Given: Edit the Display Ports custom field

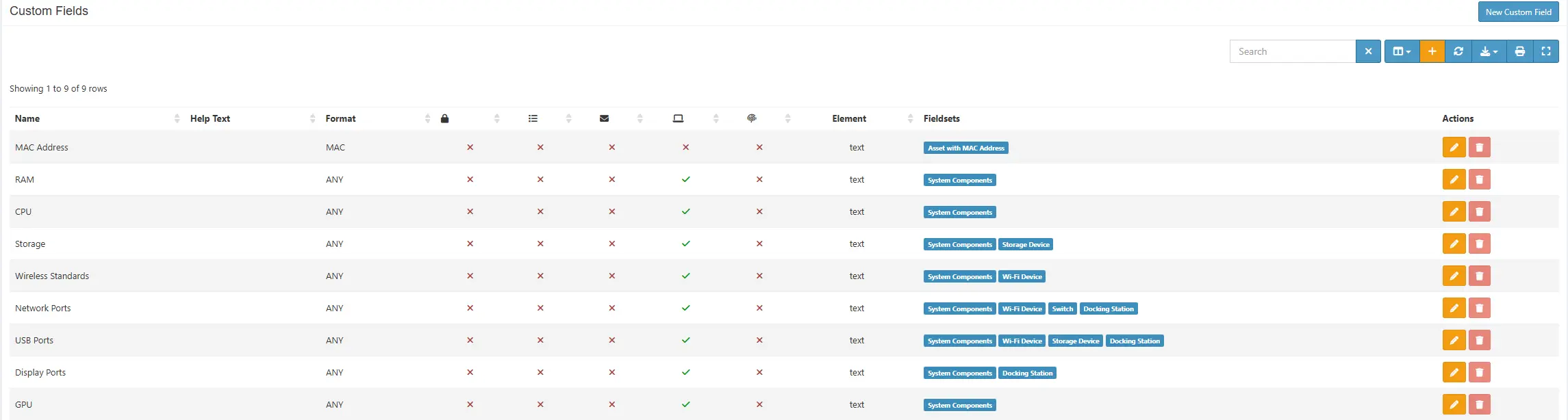Looking at the screenshot, I should (x=1454, y=372).
